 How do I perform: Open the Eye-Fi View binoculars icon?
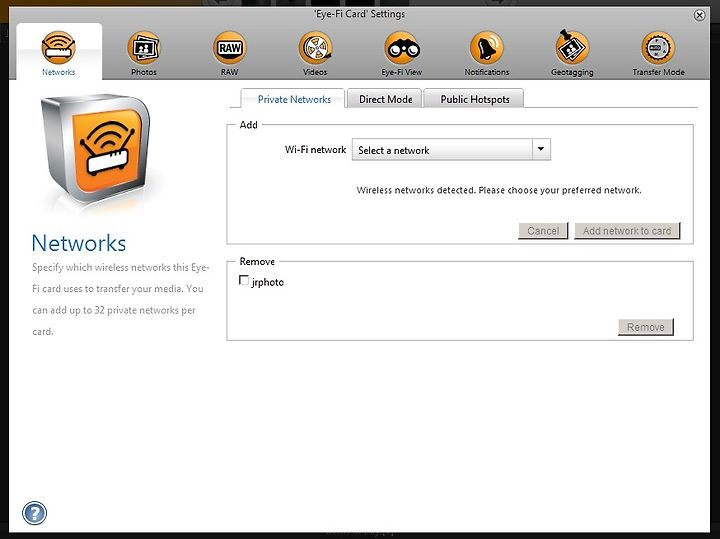point(401,48)
